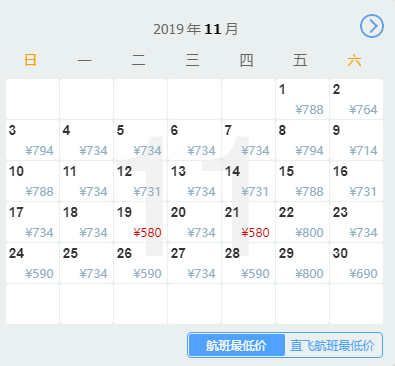The image size is (395, 366).
Task: Select November 13 date cell
Action: (194, 181)
